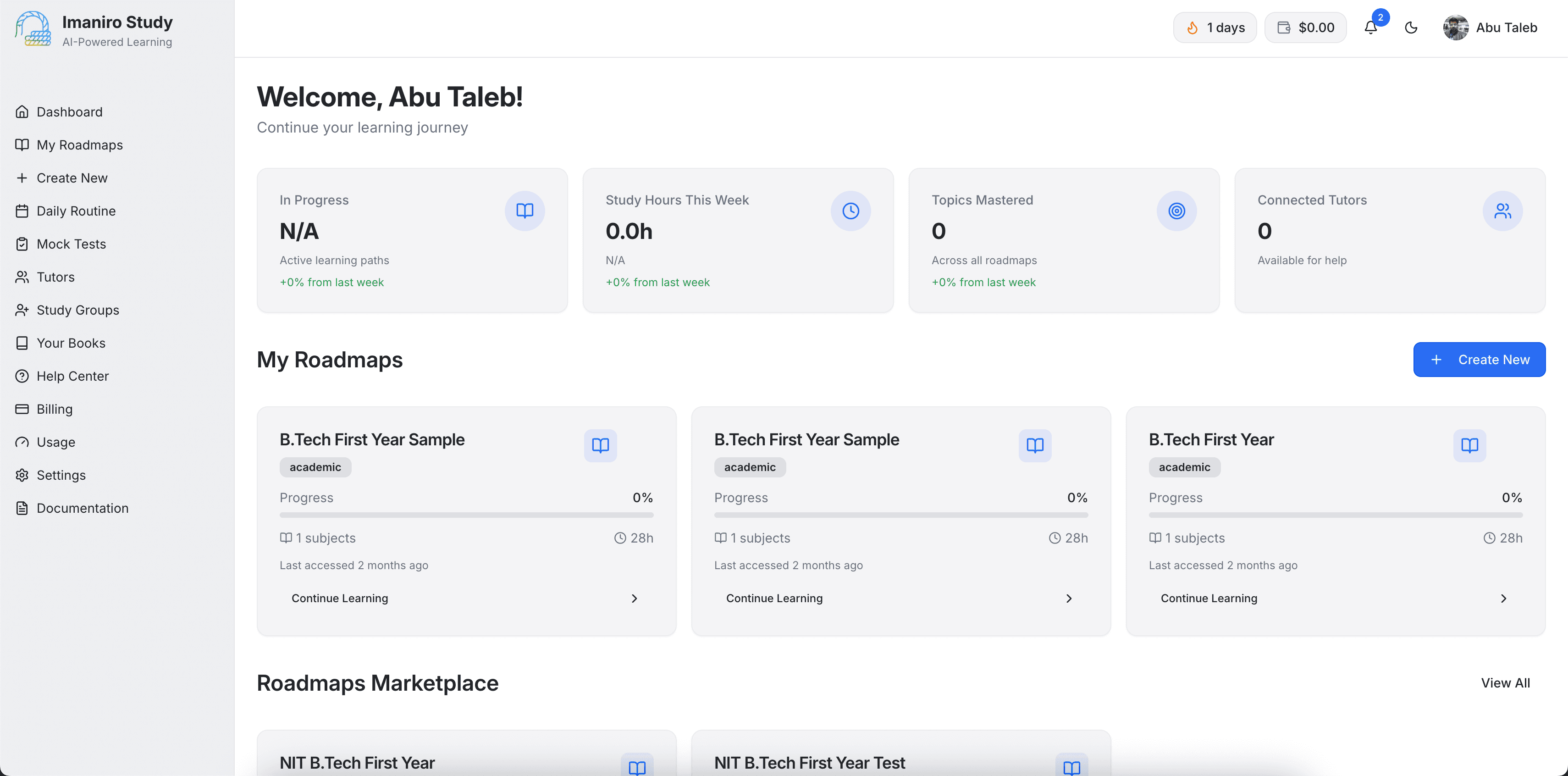Click the Study Hours clock icon

click(850, 211)
